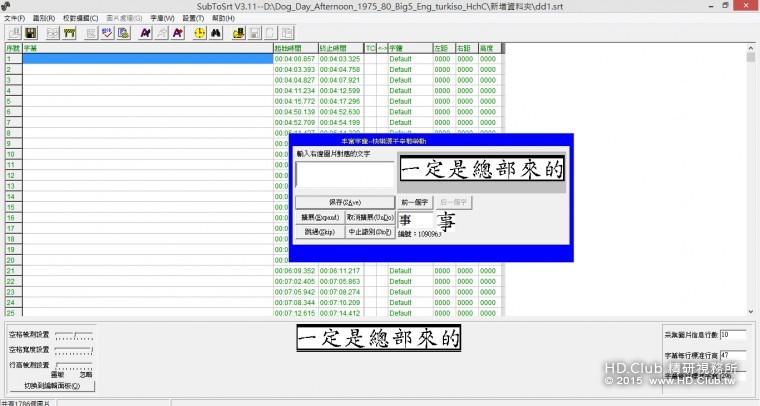This screenshot has height=406, width=760.
Task: Click the binoculars search icon
Action: (x=216, y=33)
